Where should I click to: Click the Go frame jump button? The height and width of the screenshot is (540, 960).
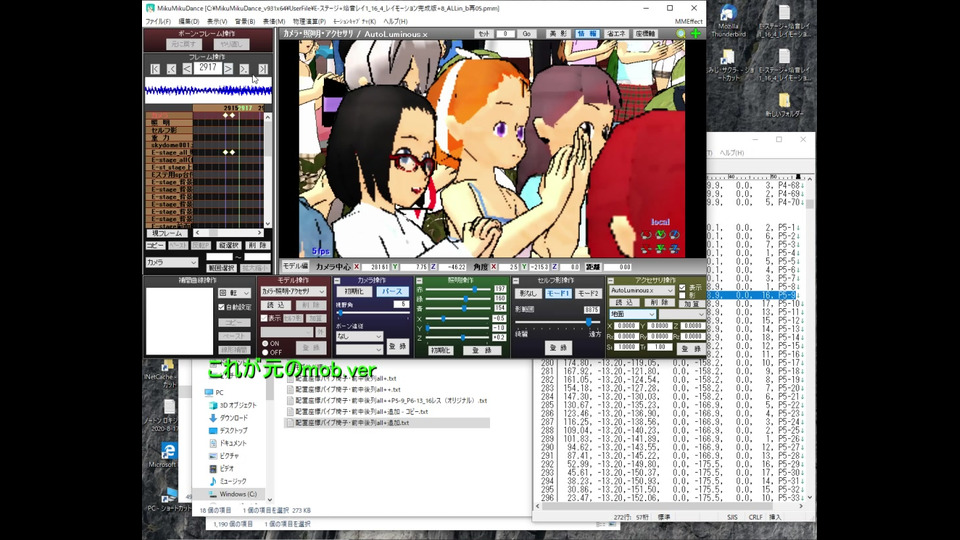[x=527, y=34]
